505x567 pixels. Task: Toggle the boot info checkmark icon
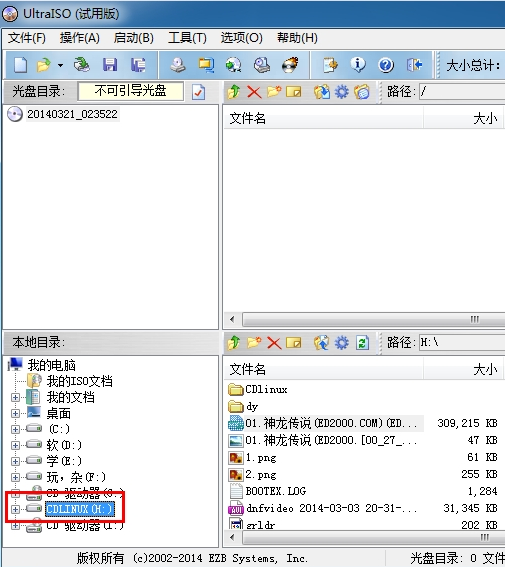[198, 92]
